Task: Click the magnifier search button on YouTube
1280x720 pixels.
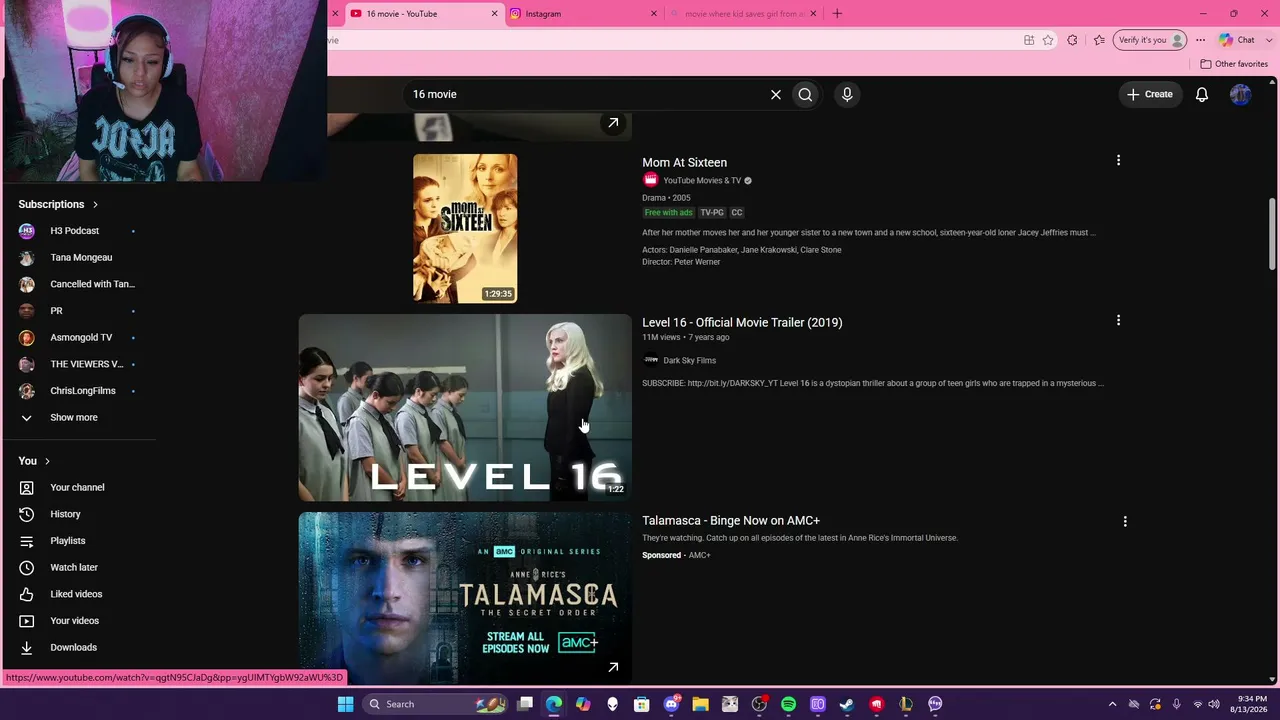Action: click(x=805, y=94)
